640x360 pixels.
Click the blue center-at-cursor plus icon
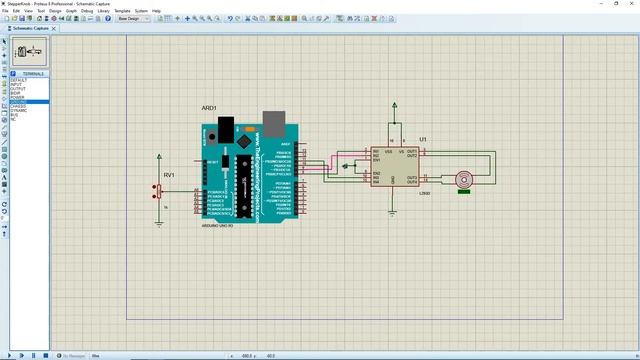point(187,19)
